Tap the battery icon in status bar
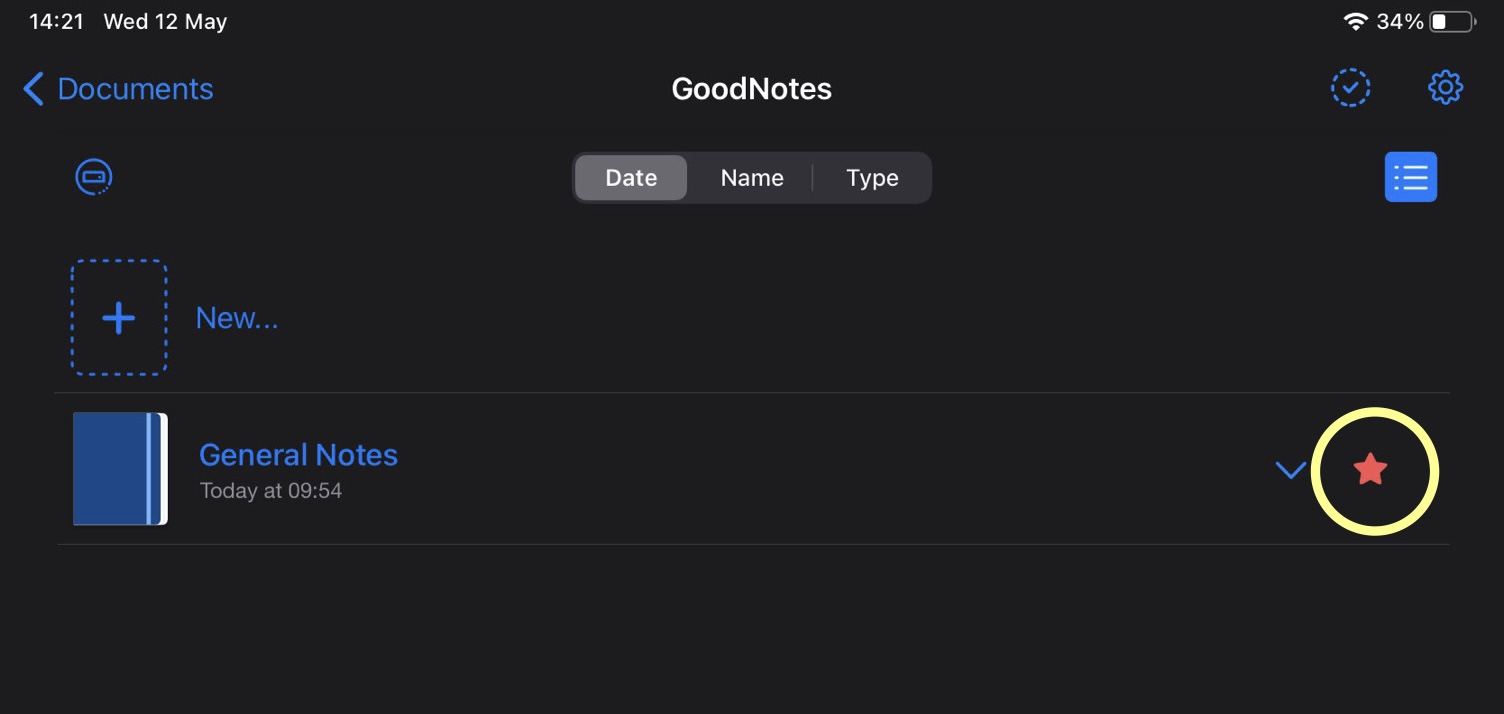The image size is (1504, 714). pos(1452,22)
